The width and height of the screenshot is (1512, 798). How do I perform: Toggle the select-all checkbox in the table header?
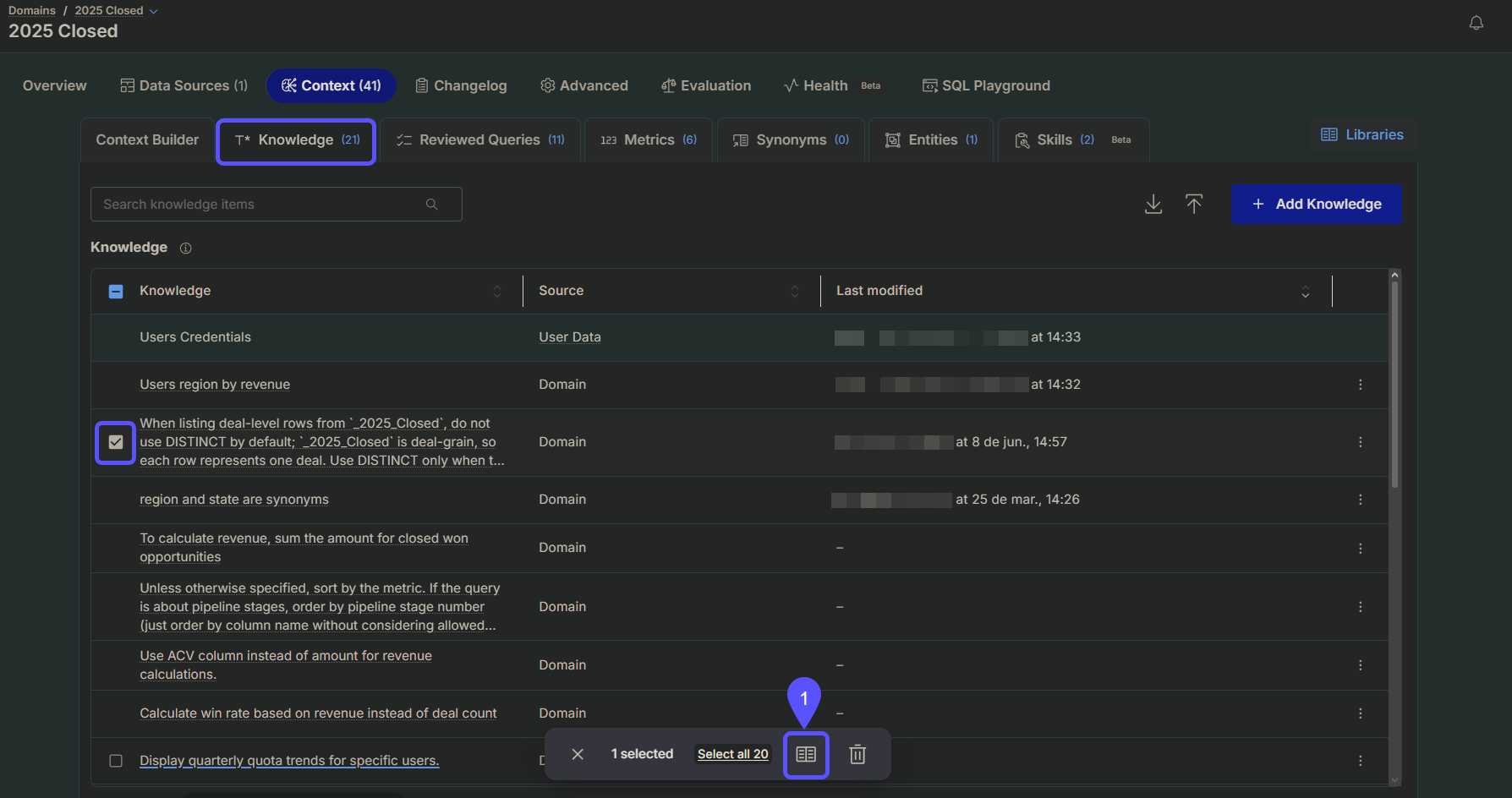pyautogui.click(x=116, y=292)
